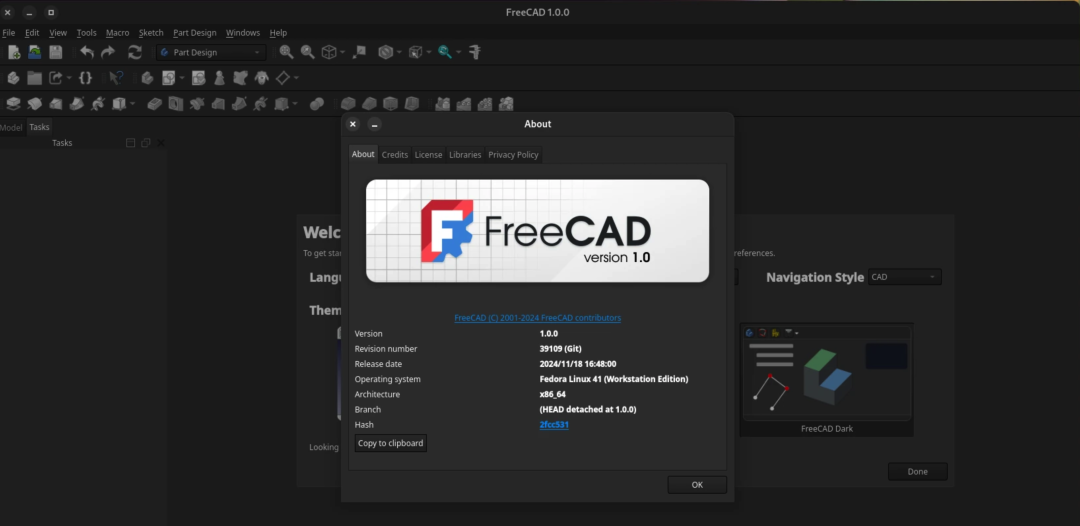Screen dimensions: 1080x526
Task: Expand the draw style dropdown arrow
Action: (x=399, y=52)
